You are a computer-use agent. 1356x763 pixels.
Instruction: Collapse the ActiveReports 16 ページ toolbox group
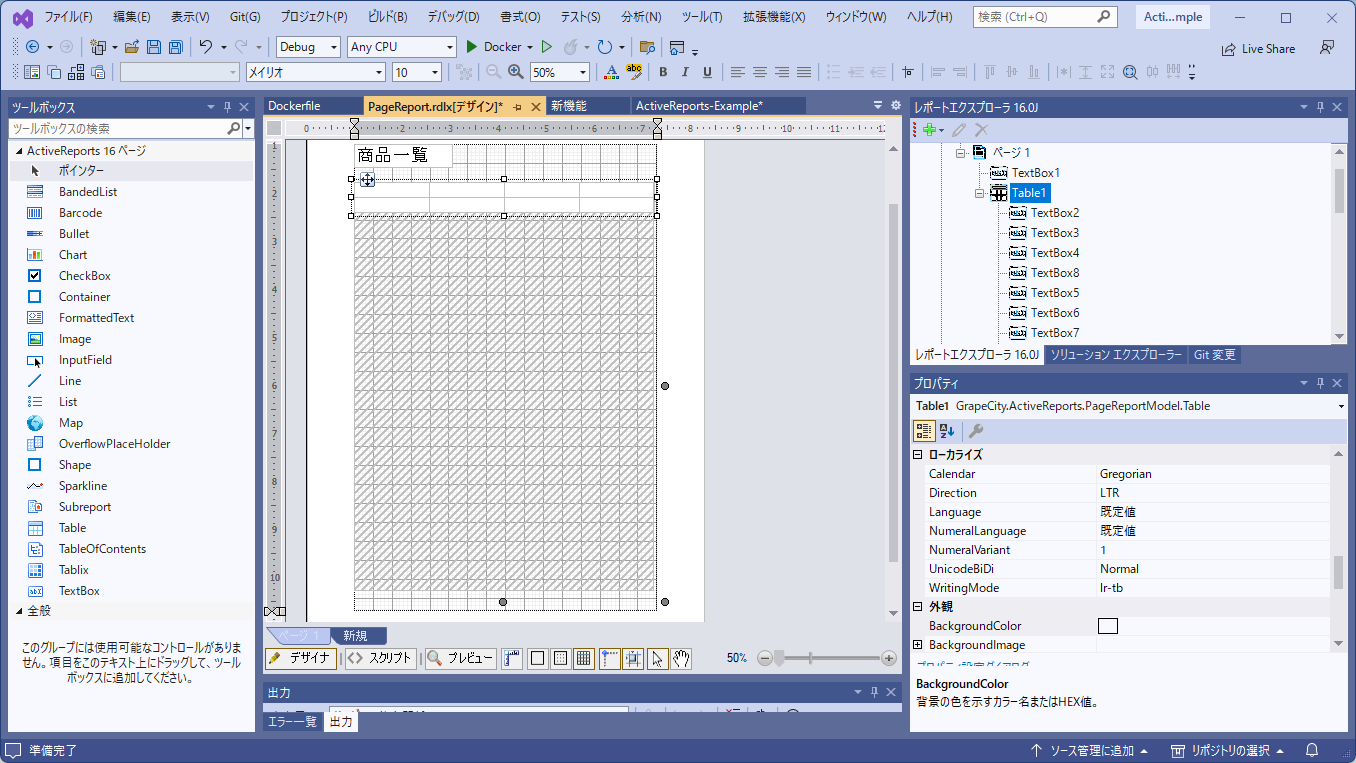[19, 151]
